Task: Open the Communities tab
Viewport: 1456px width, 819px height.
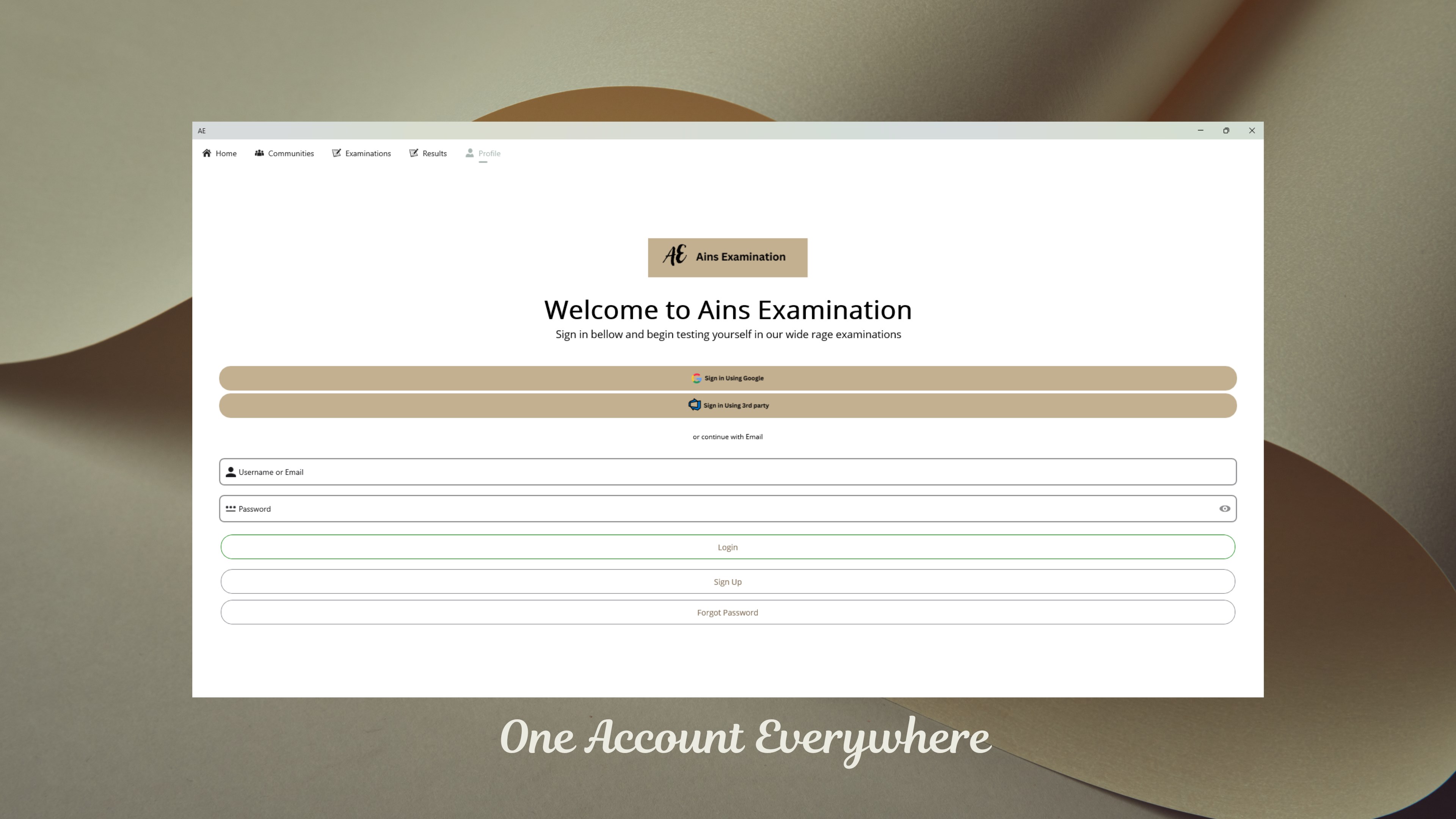Action: tap(290, 154)
